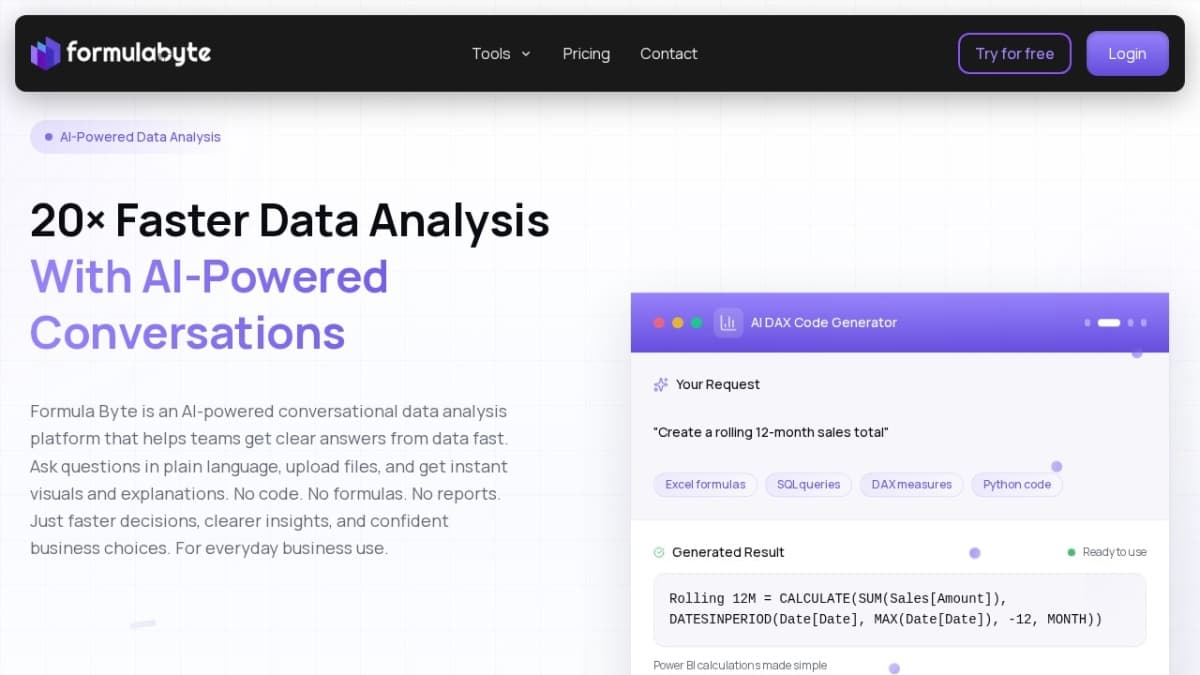Screen dimensions: 1200x675
Task: Select the SQL queries chip
Action: pos(808,485)
